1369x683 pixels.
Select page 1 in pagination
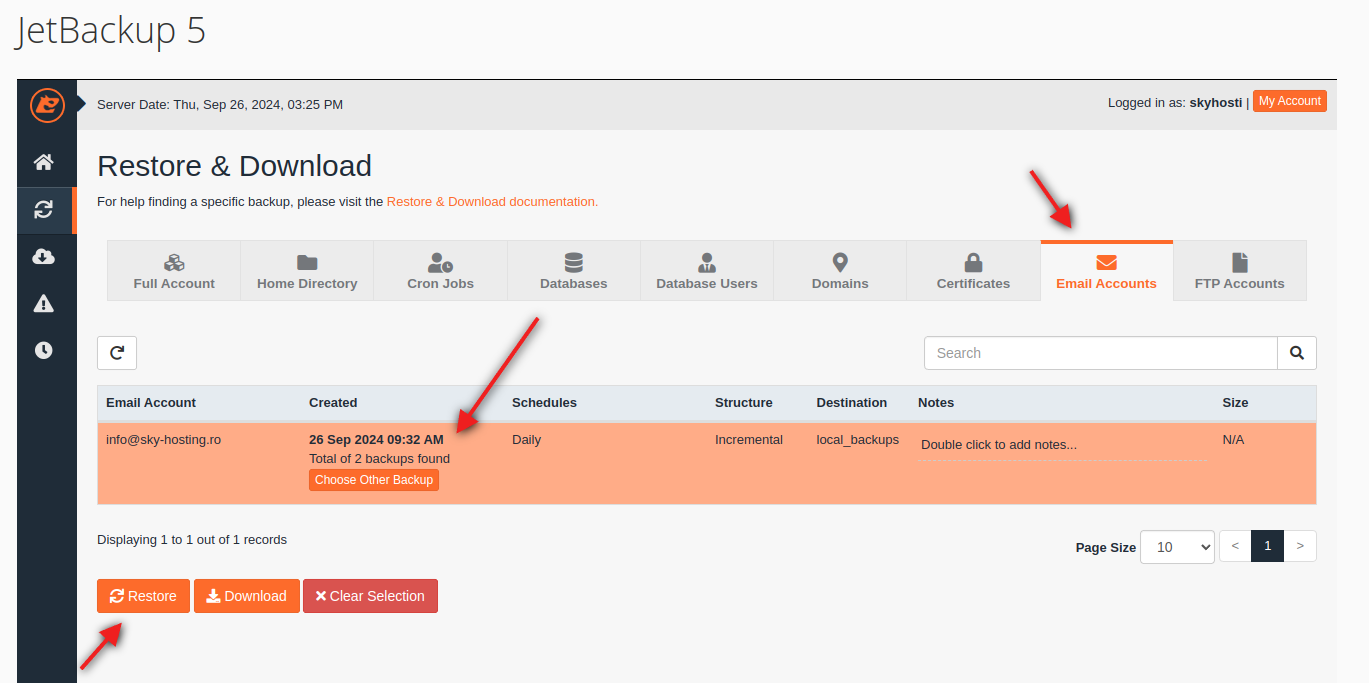[x=1268, y=546]
